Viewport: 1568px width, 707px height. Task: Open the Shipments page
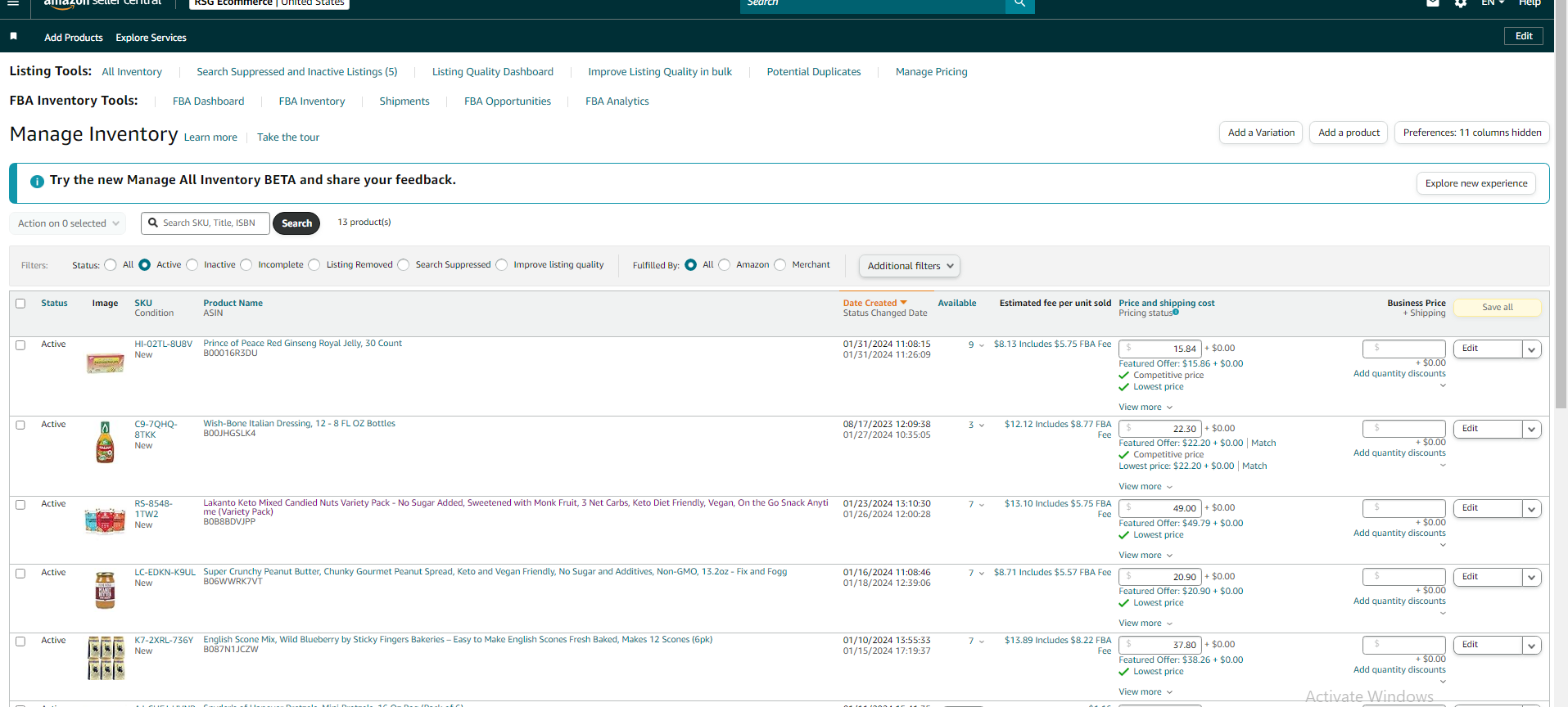404,101
